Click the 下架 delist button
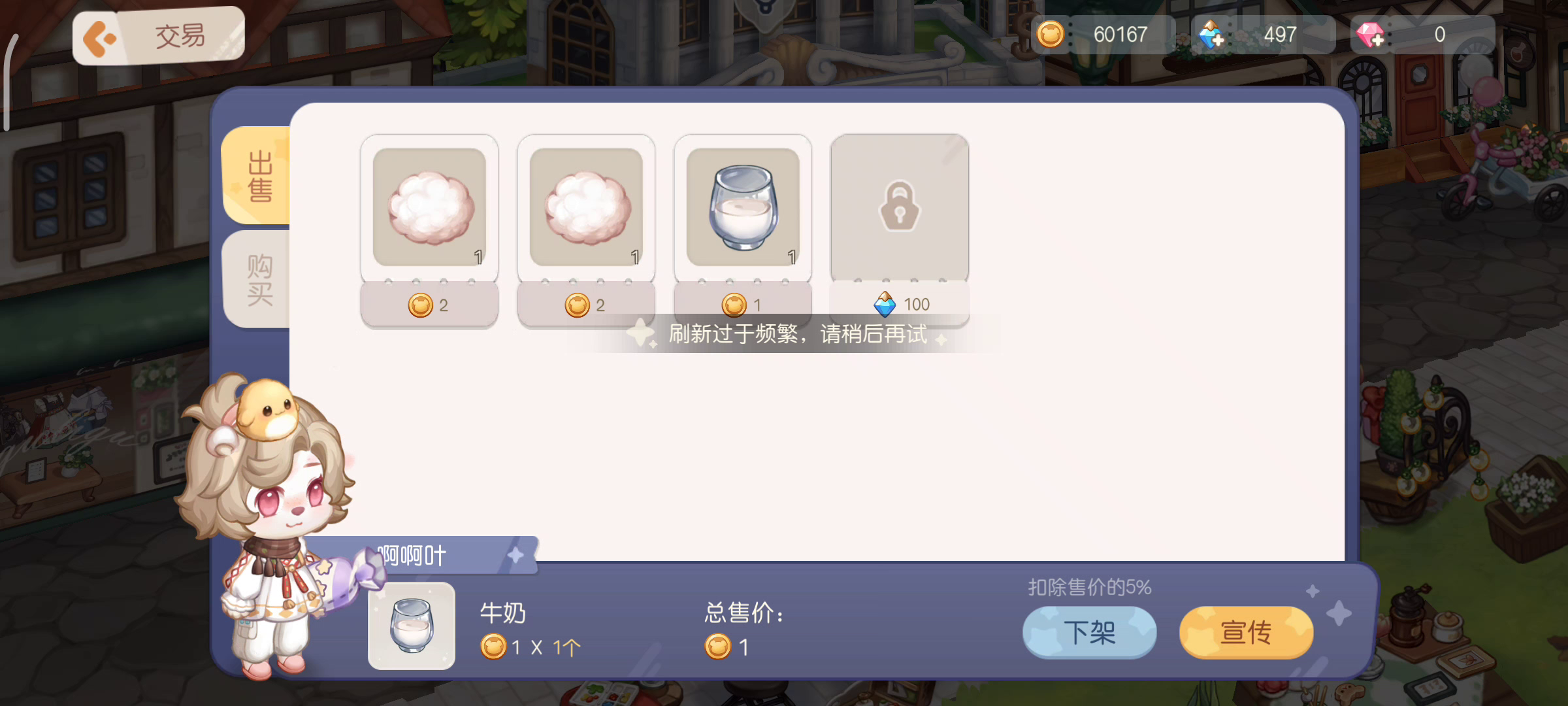Image resolution: width=1568 pixels, height=706 pixels. [x=1089, y=632]
